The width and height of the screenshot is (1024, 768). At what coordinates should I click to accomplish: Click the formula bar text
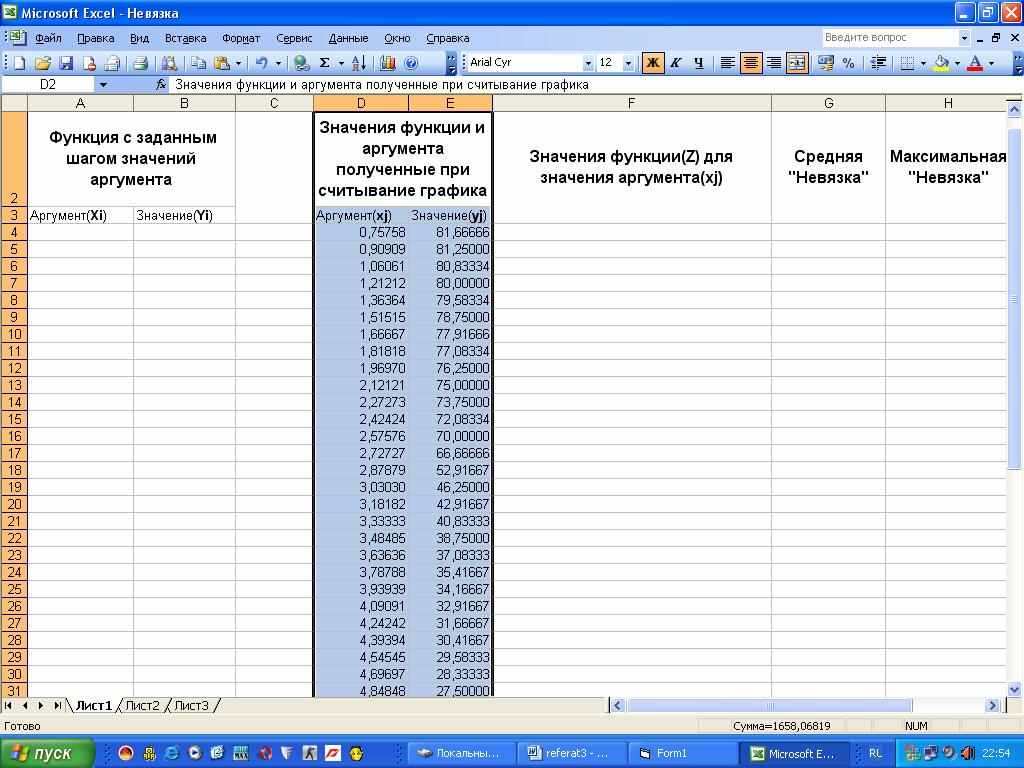click(x=381, y=85)
